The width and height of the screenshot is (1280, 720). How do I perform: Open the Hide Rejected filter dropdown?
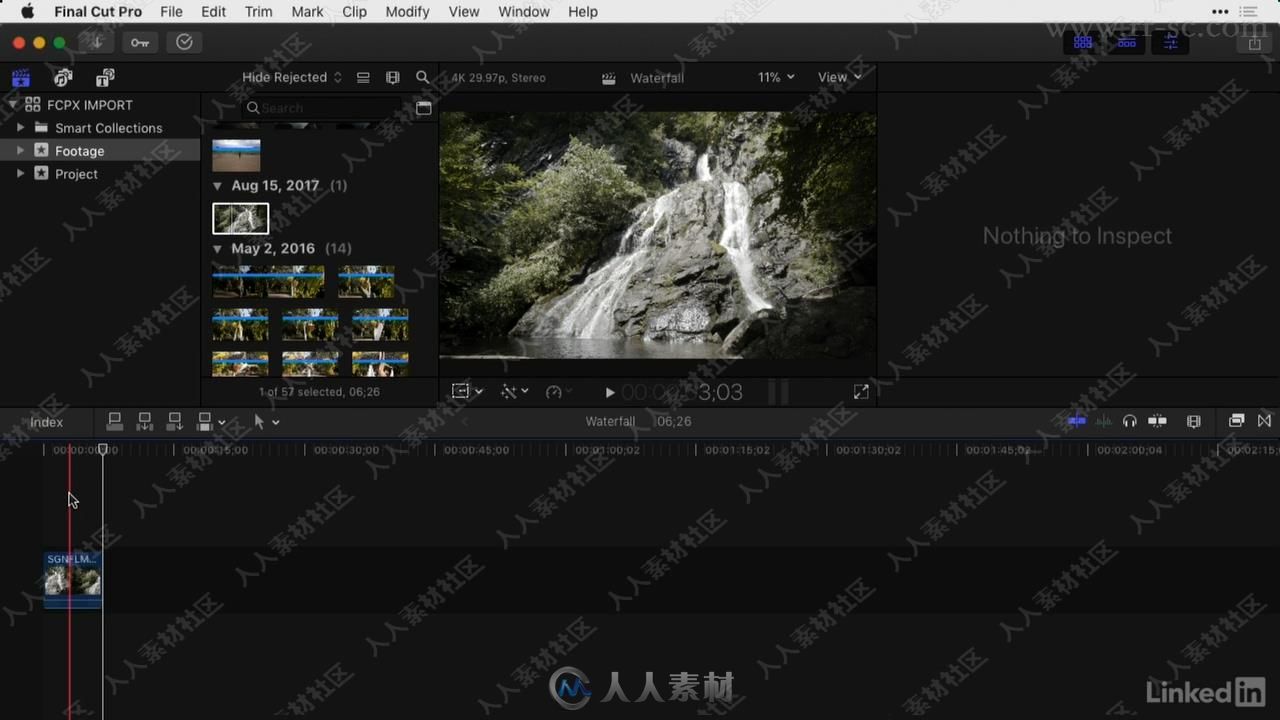(291, 77)
